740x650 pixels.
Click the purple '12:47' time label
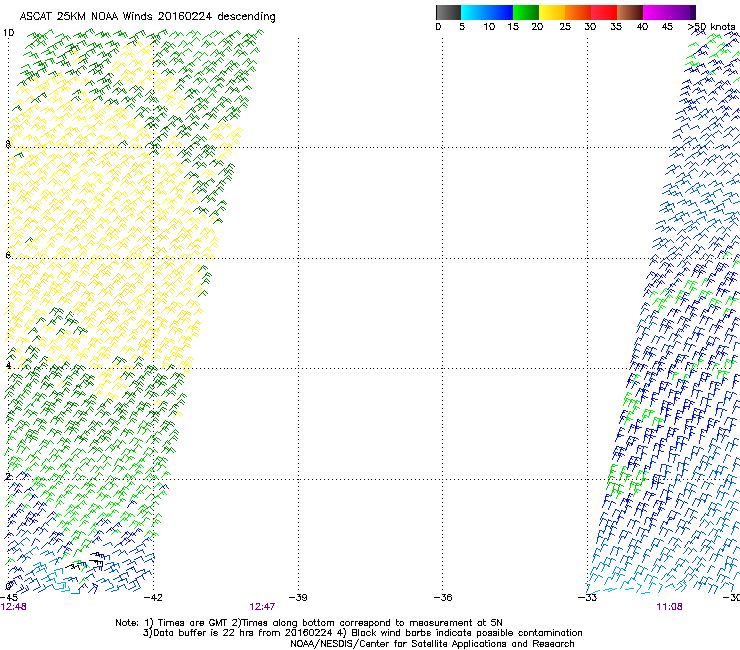tap(262, 607)
